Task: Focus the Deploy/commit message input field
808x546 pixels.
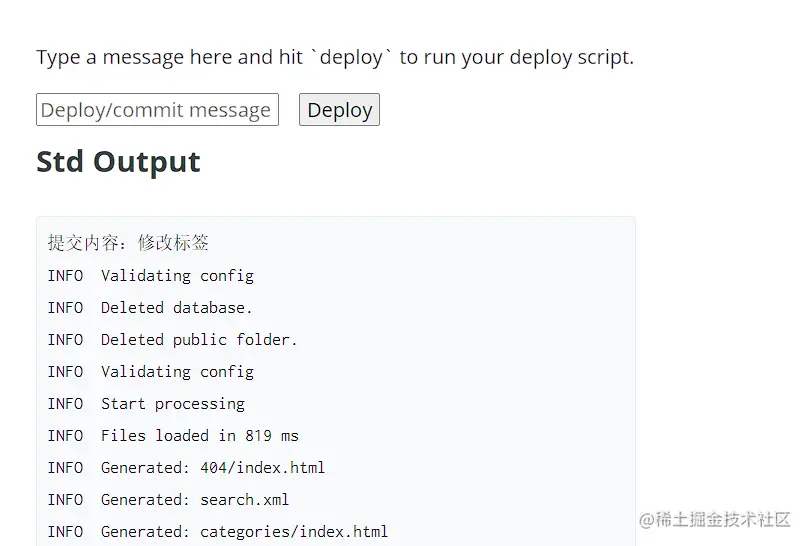Action: [x=157, y=109]
